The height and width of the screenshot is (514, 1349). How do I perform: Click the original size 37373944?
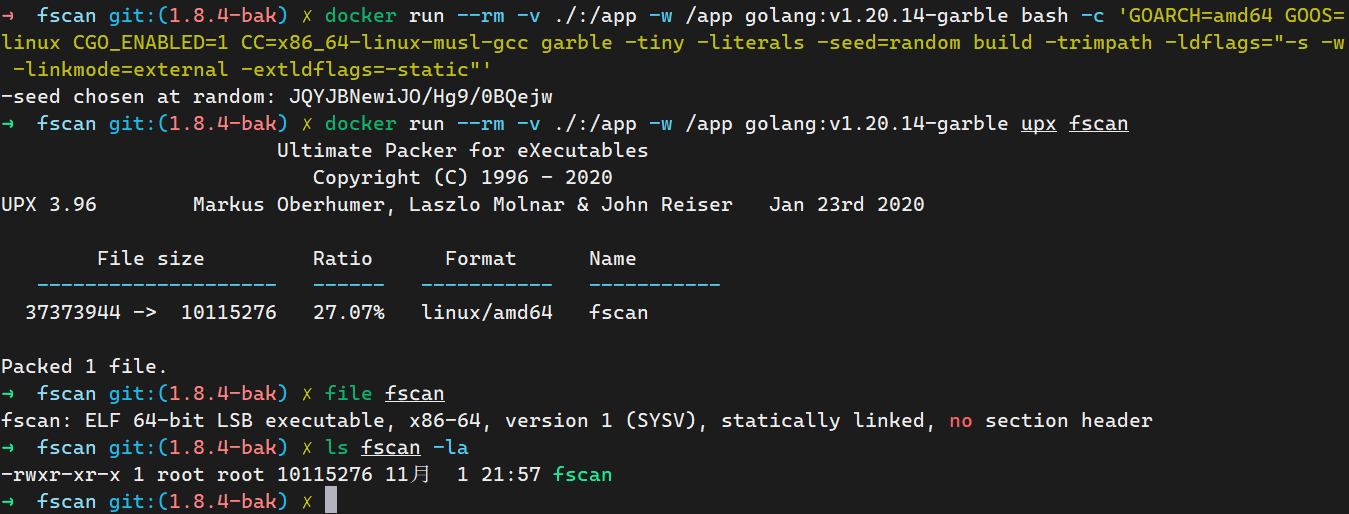click(x=73, y=313)
